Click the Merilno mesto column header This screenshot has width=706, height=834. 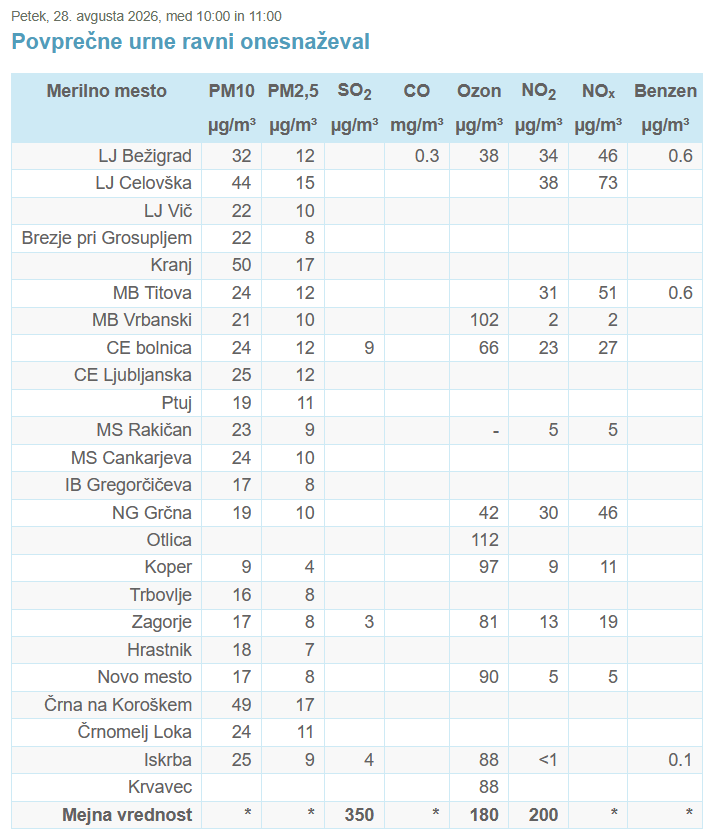[106, 91]
